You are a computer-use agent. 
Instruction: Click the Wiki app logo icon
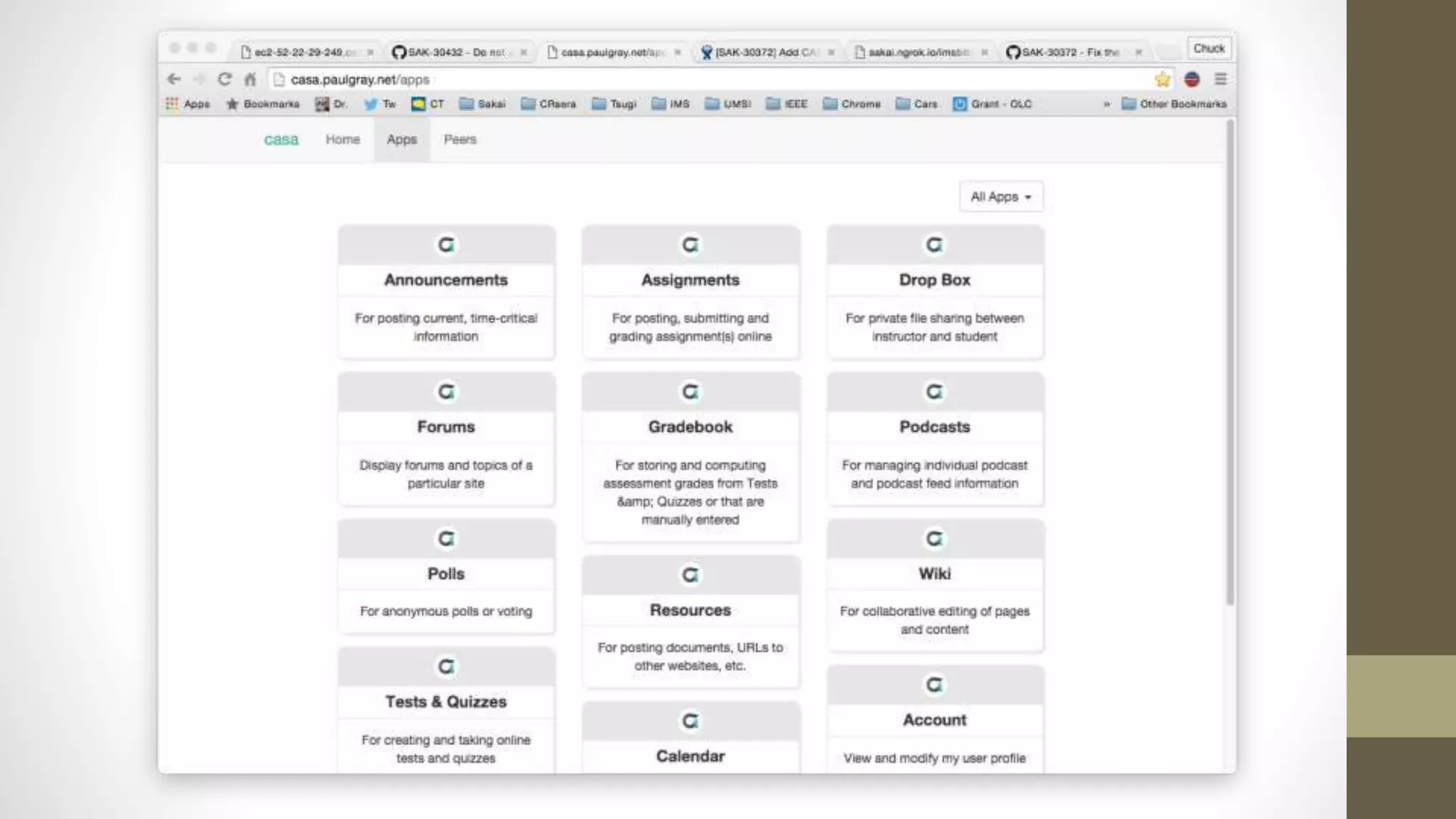pos(934,539)
